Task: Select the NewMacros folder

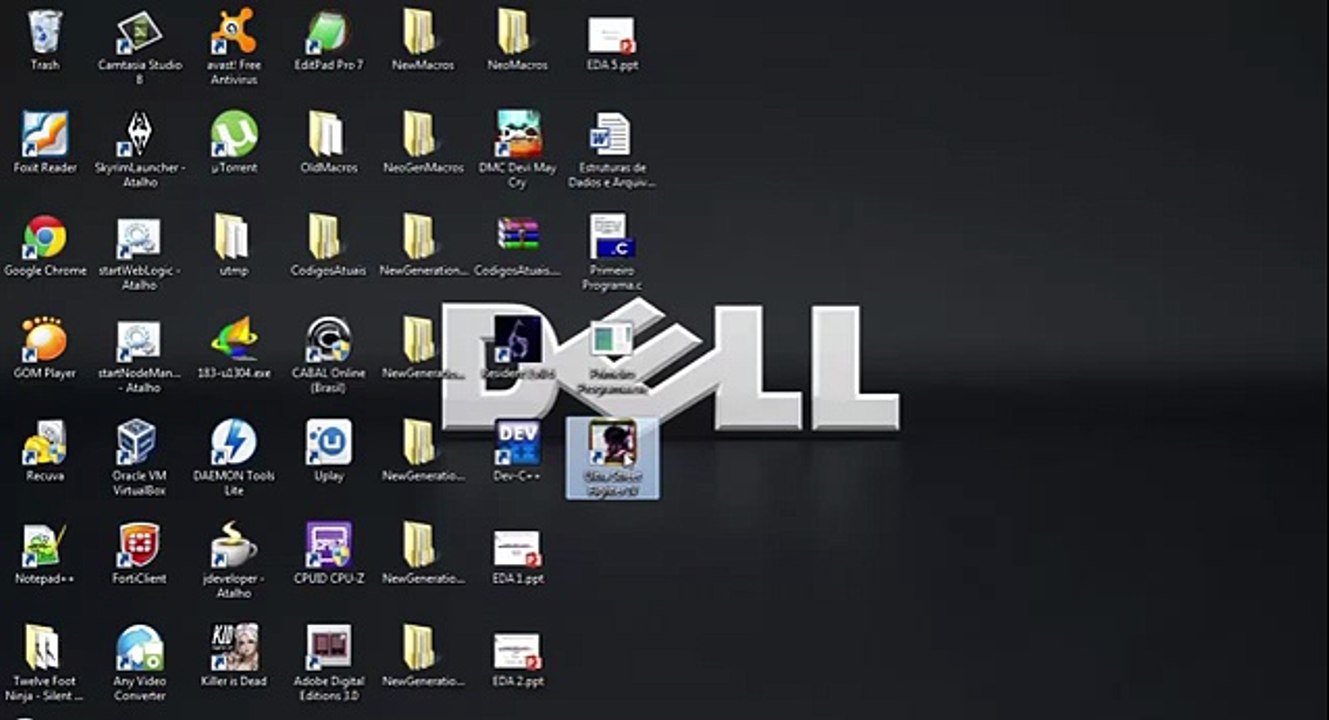Action: coord(423,40)
